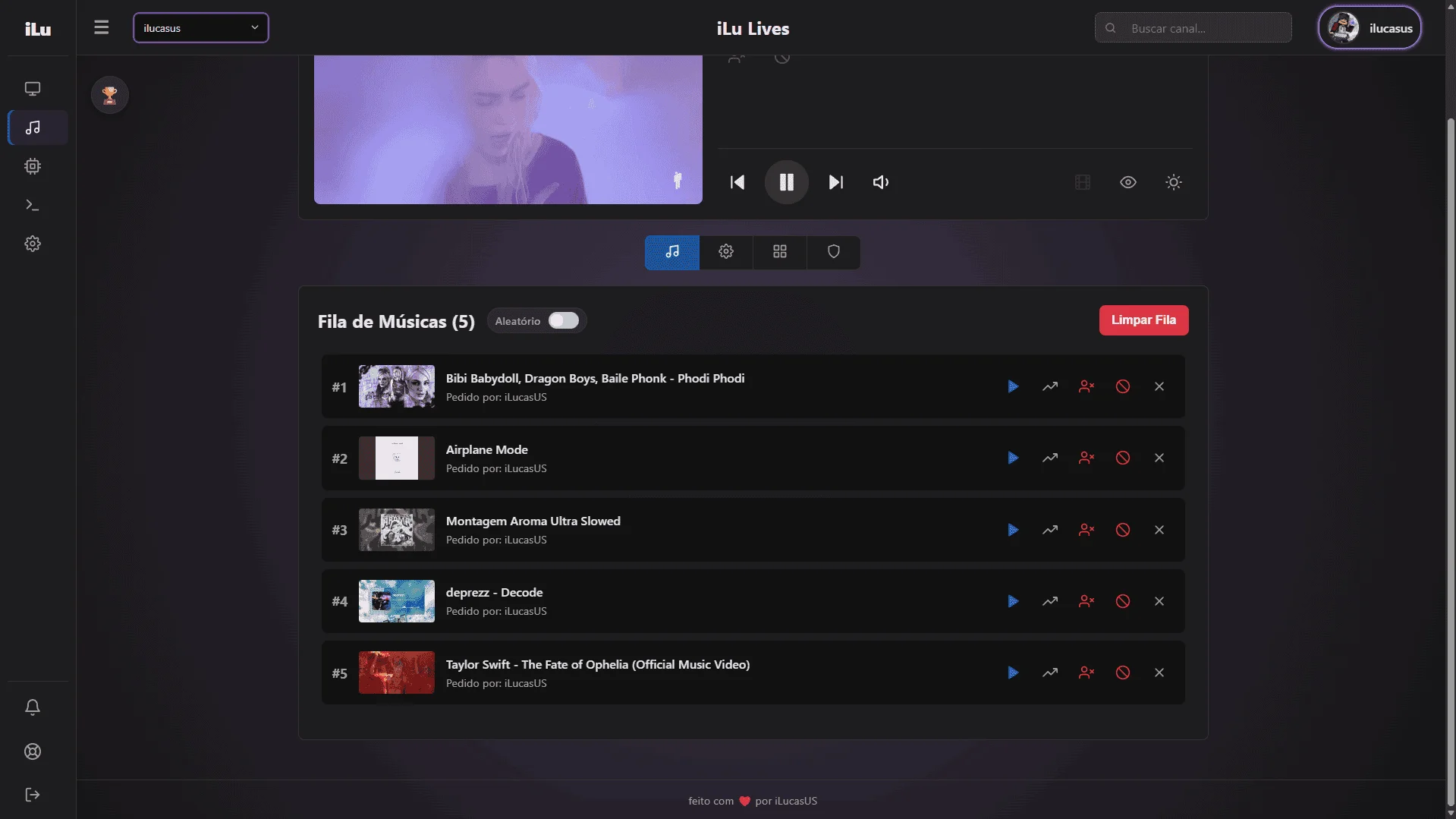Click user-remove icon on deprezz Decode row
Screen dimensions: 1456x819
tap(1086, 601)
